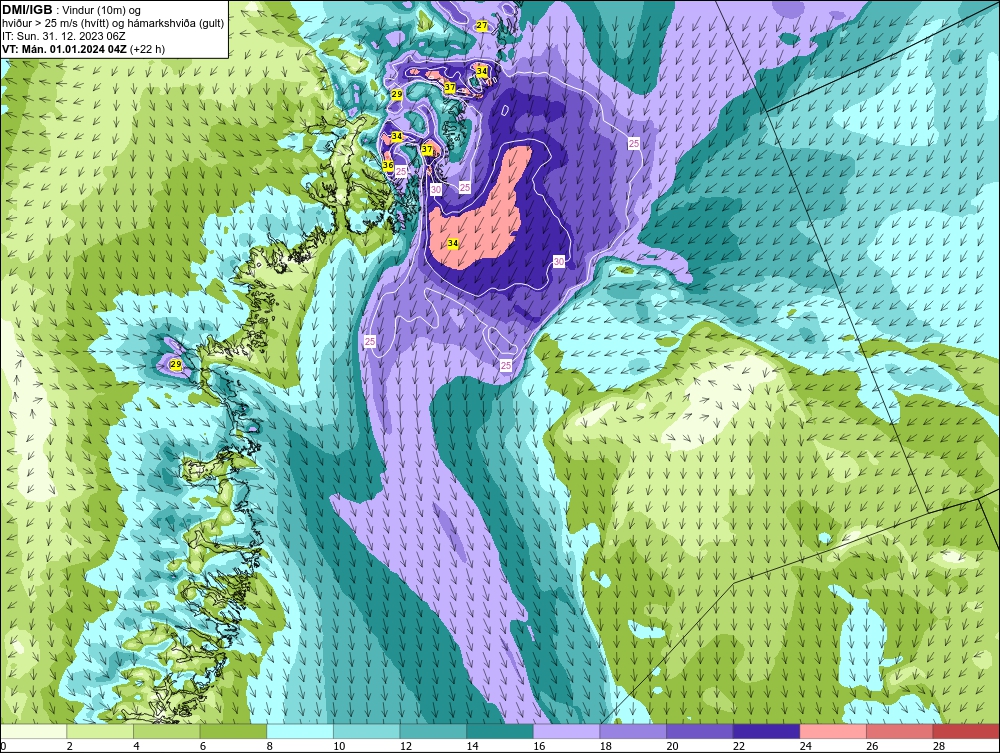
Task: Click the legend scale number 20
Action: (672, 746)
